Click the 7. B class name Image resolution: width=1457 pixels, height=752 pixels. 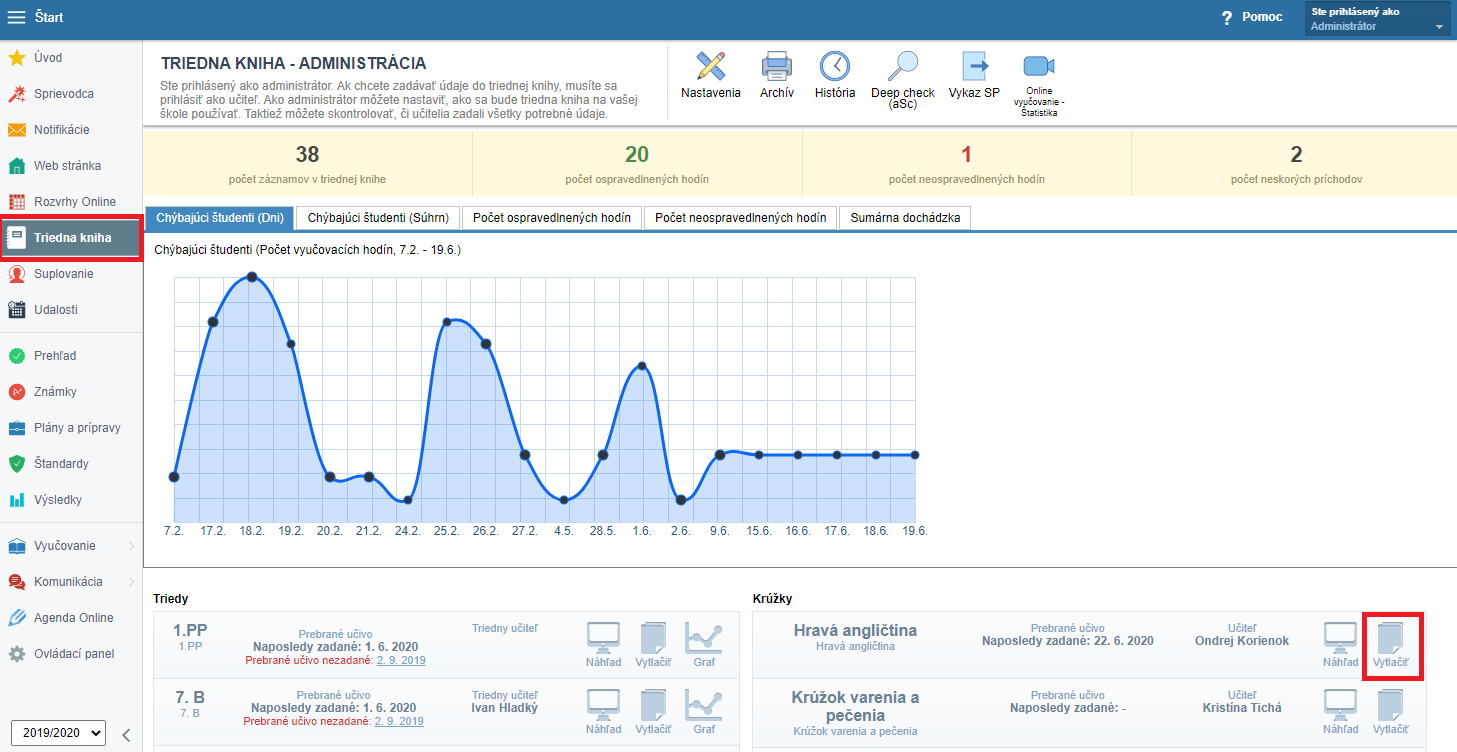[x=190, y=696]
